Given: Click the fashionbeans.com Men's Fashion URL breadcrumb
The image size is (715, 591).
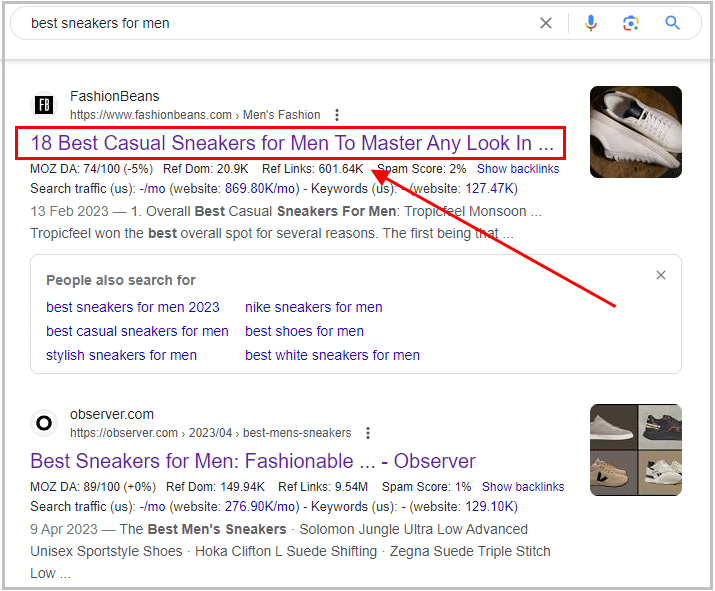Looking at the screenshot, I should click(195, 115).
